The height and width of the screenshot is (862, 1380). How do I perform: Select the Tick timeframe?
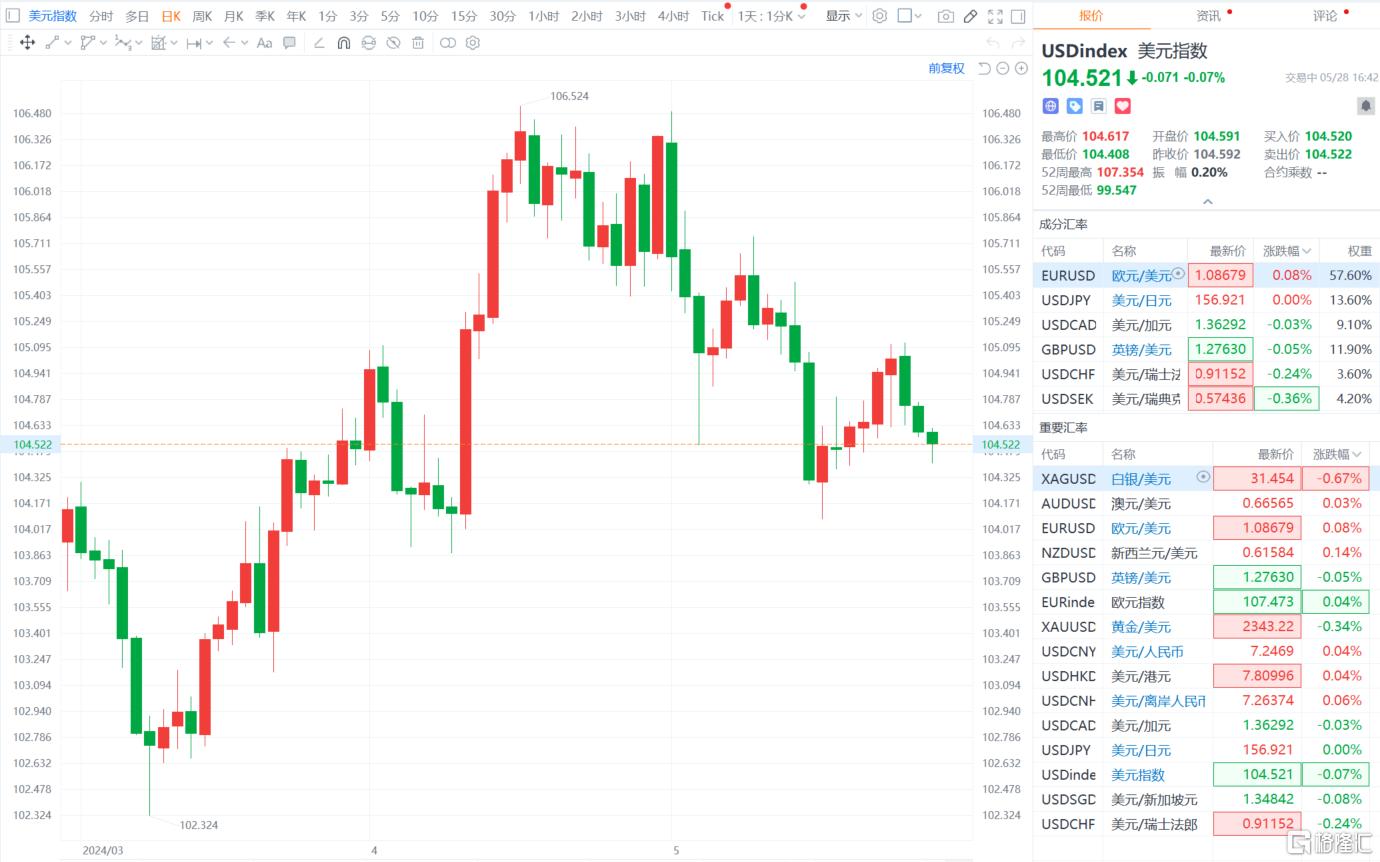tap(712, 16)
